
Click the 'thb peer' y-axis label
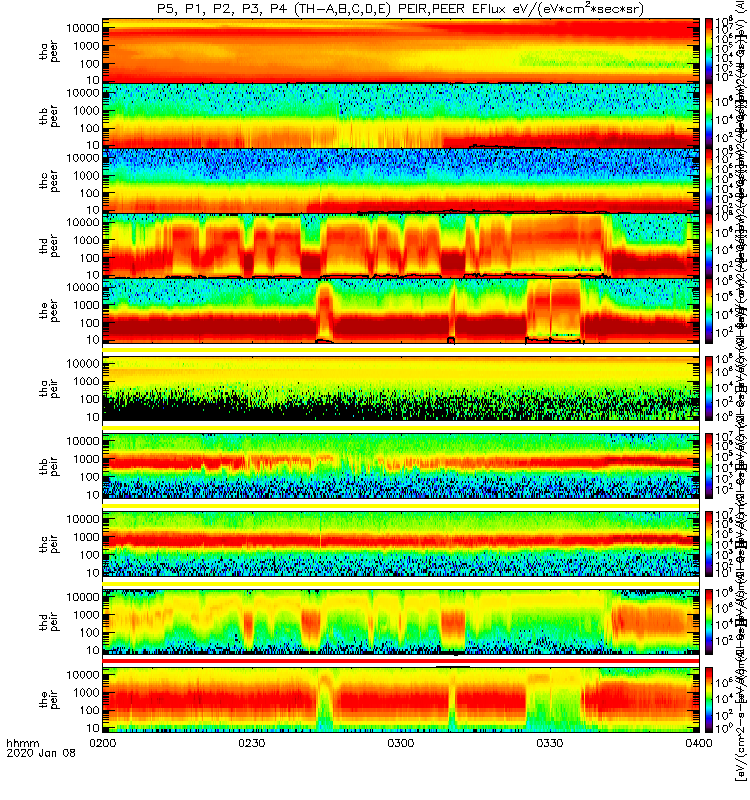pyautogui.click(x=49, y=116)
